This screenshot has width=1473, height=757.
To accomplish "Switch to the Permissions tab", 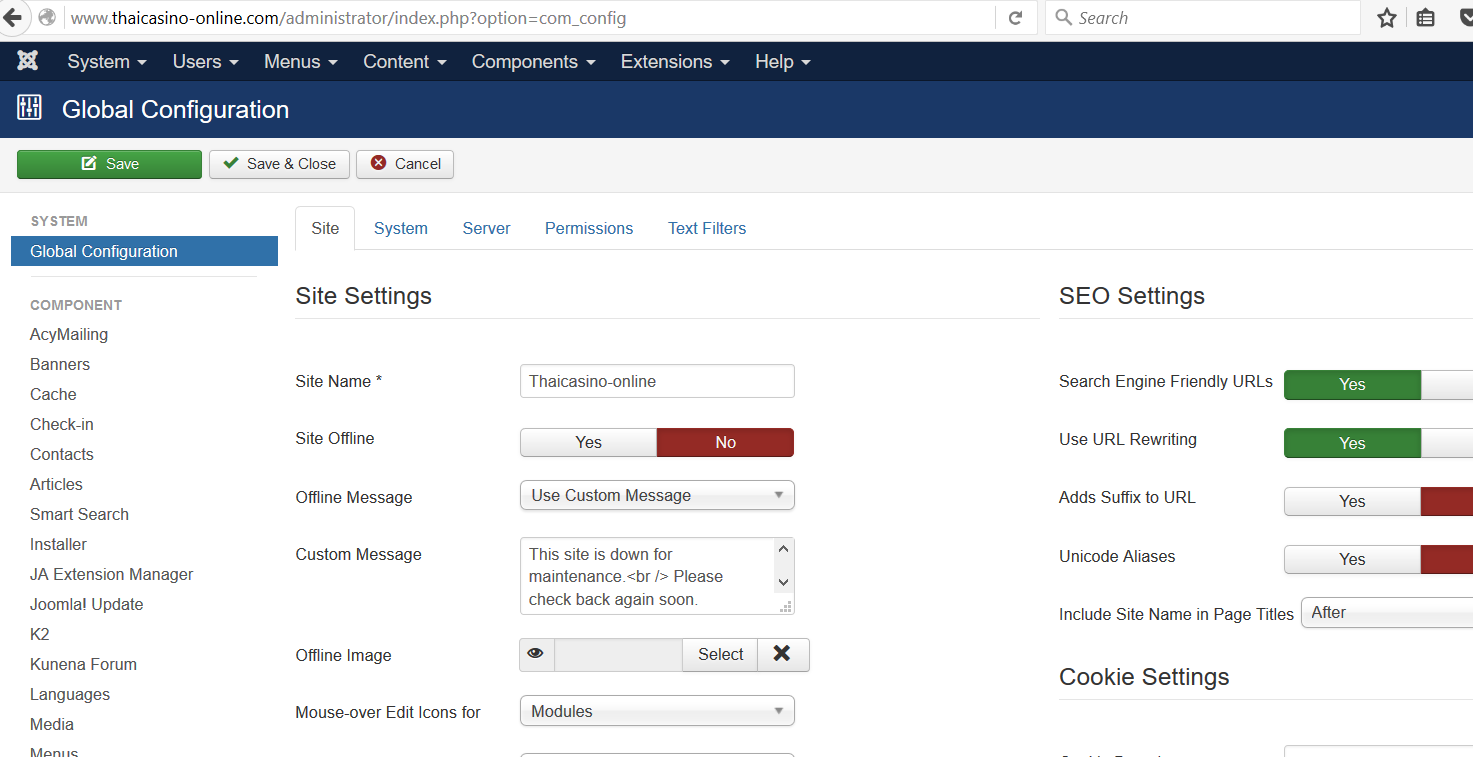I will tap(588, 228).
